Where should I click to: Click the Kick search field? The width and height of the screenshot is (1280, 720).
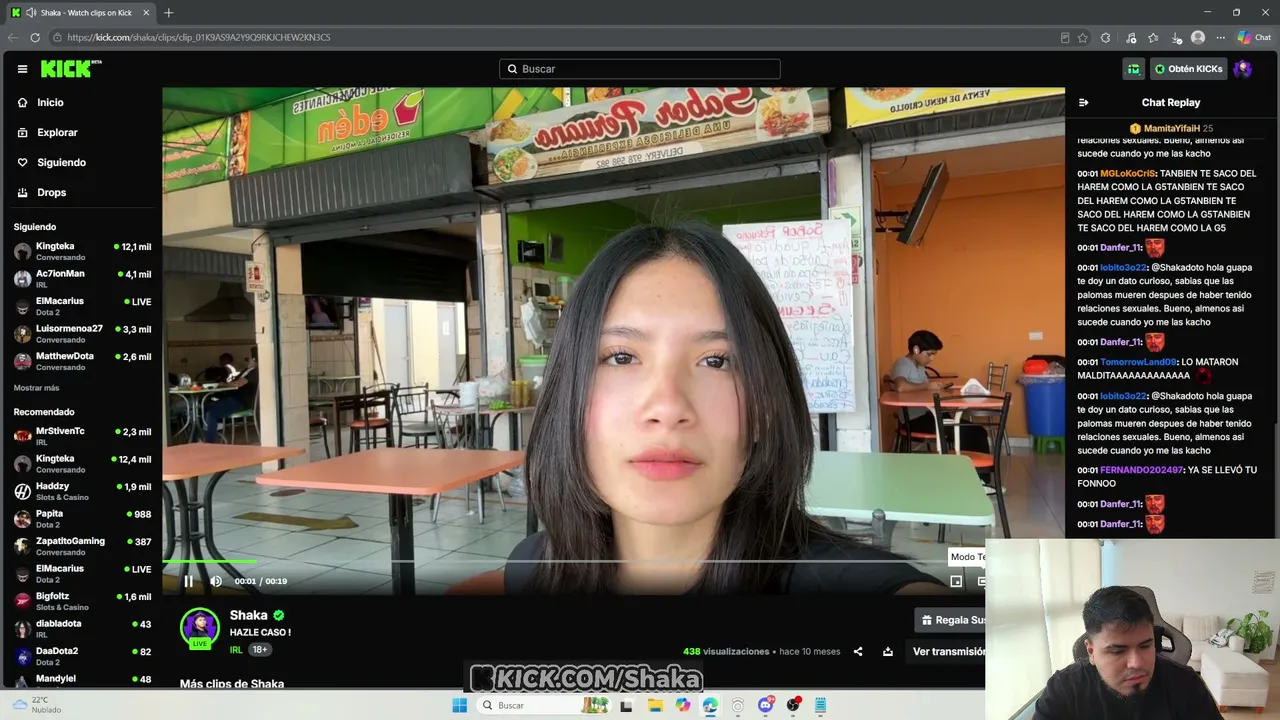[x=640, y=69]
